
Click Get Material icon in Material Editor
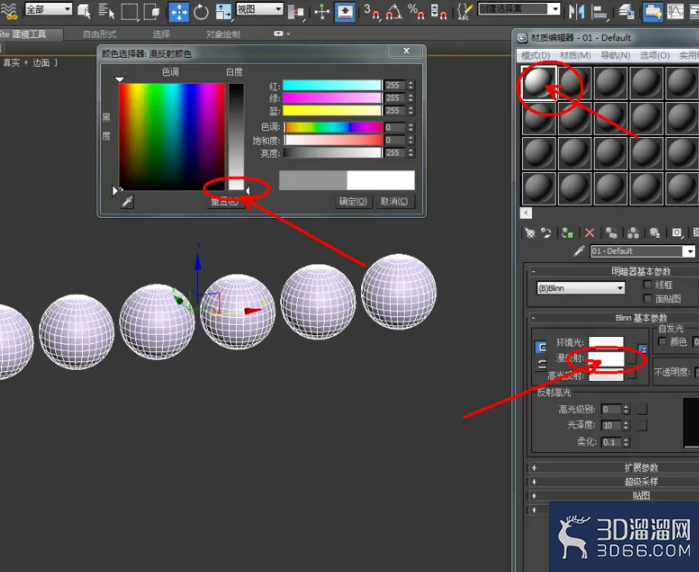[530, 233]
